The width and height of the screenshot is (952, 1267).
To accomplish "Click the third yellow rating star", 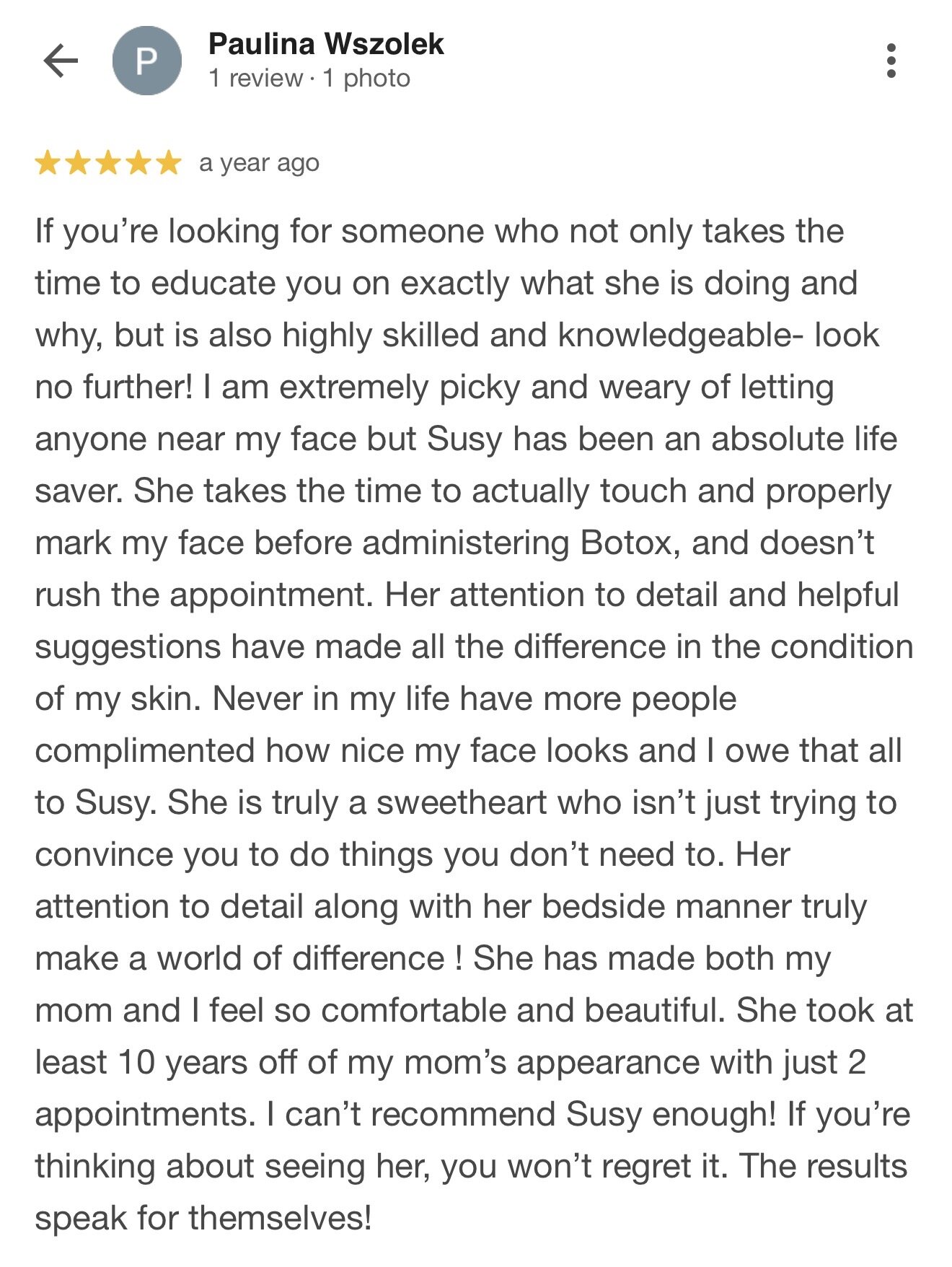I will click(x=108, y=163).
